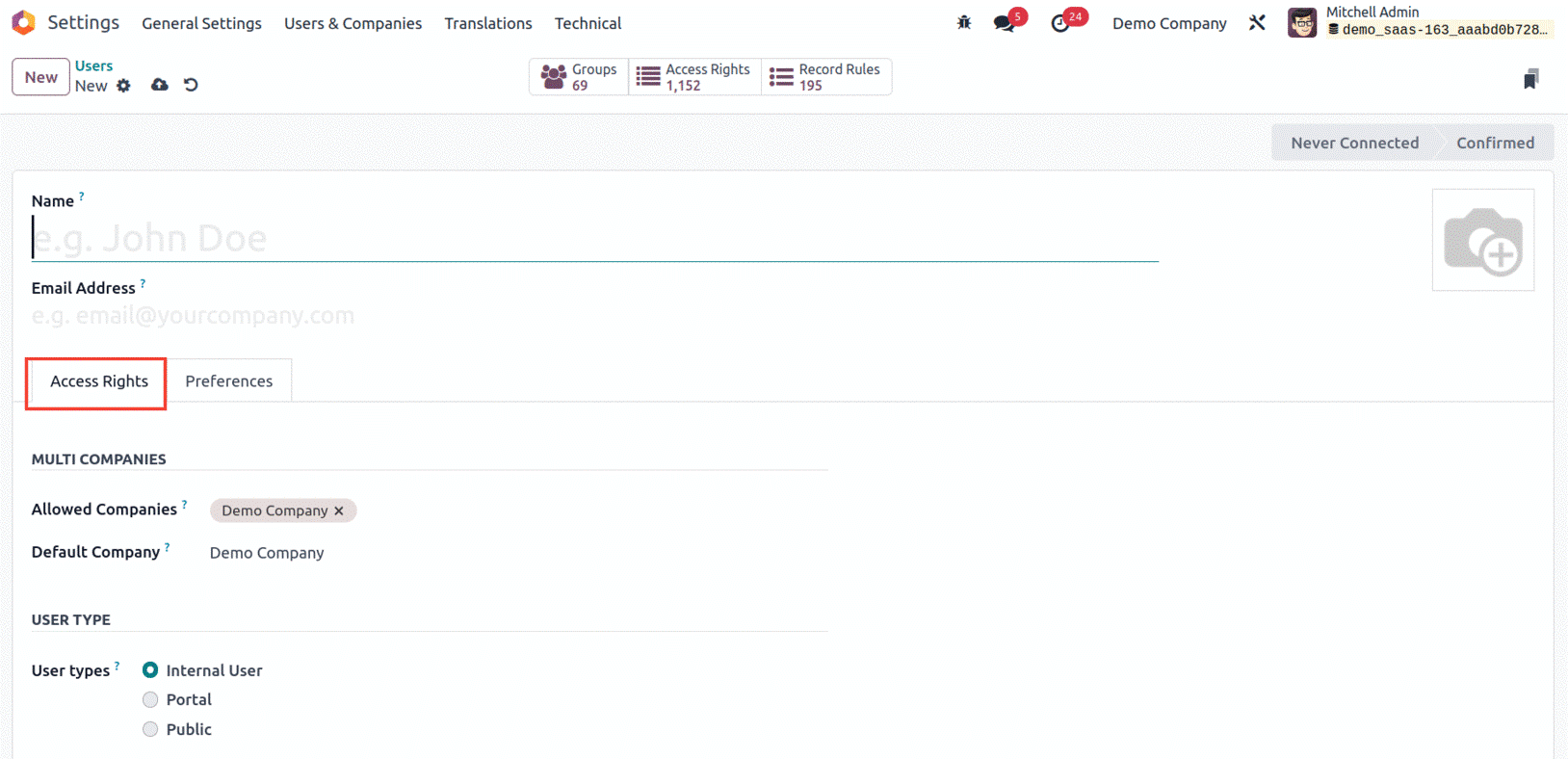Click the Odoo Settings app logo
The image size is (1568, 759).
point(23,22)
